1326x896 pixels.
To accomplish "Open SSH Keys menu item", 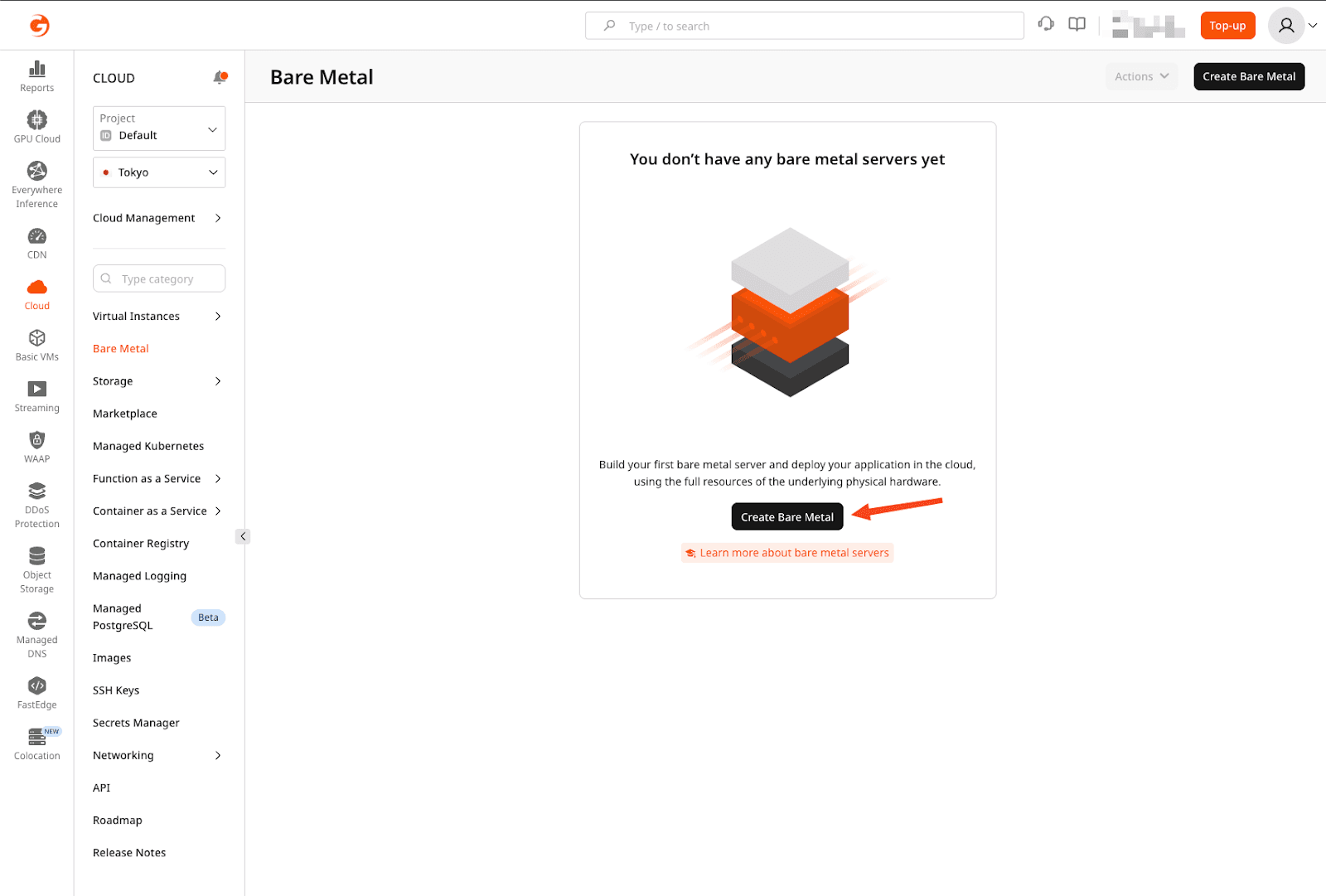I will tap(116, 690).
